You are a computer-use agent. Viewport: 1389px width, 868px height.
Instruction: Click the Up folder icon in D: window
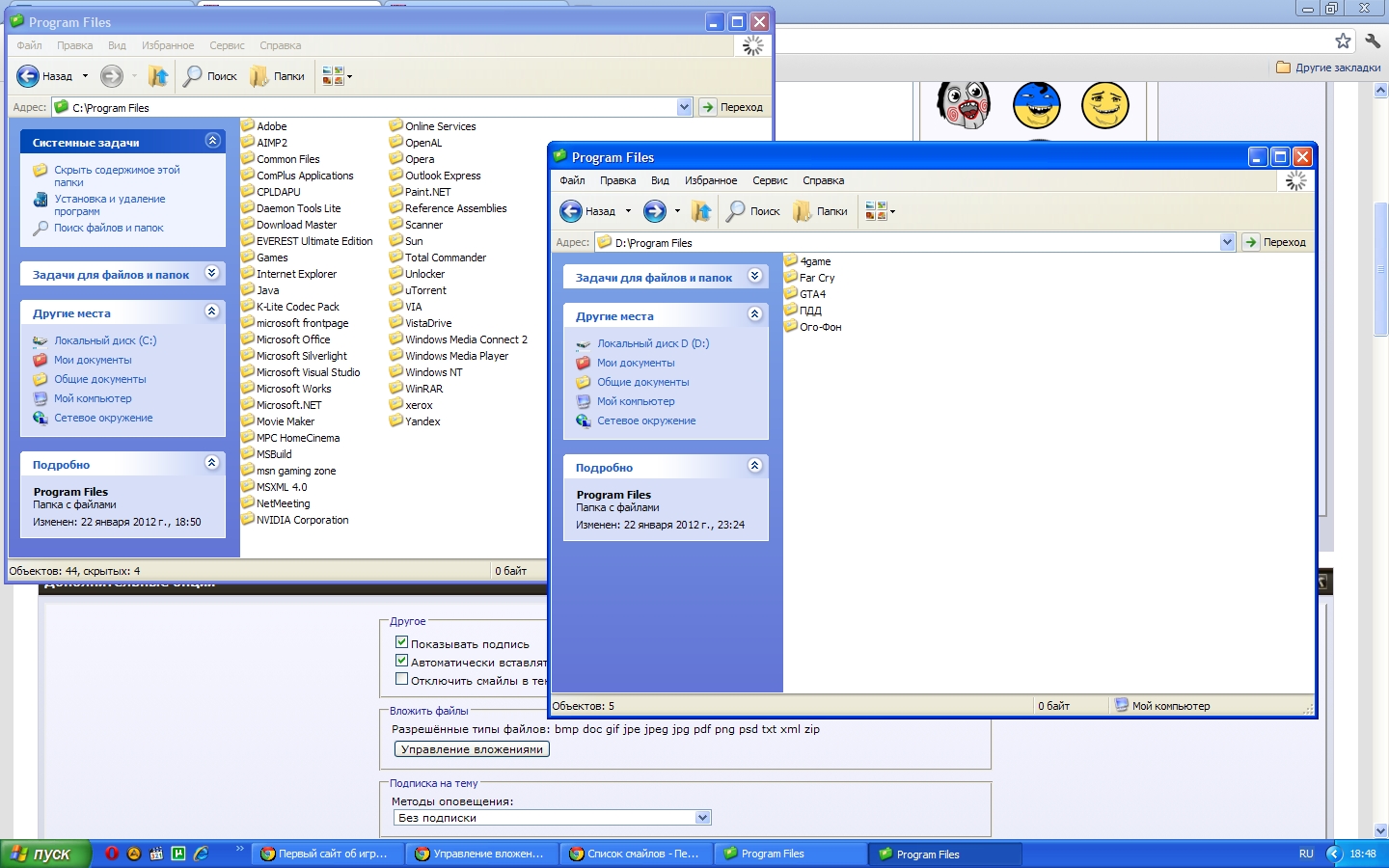point(701,211)
